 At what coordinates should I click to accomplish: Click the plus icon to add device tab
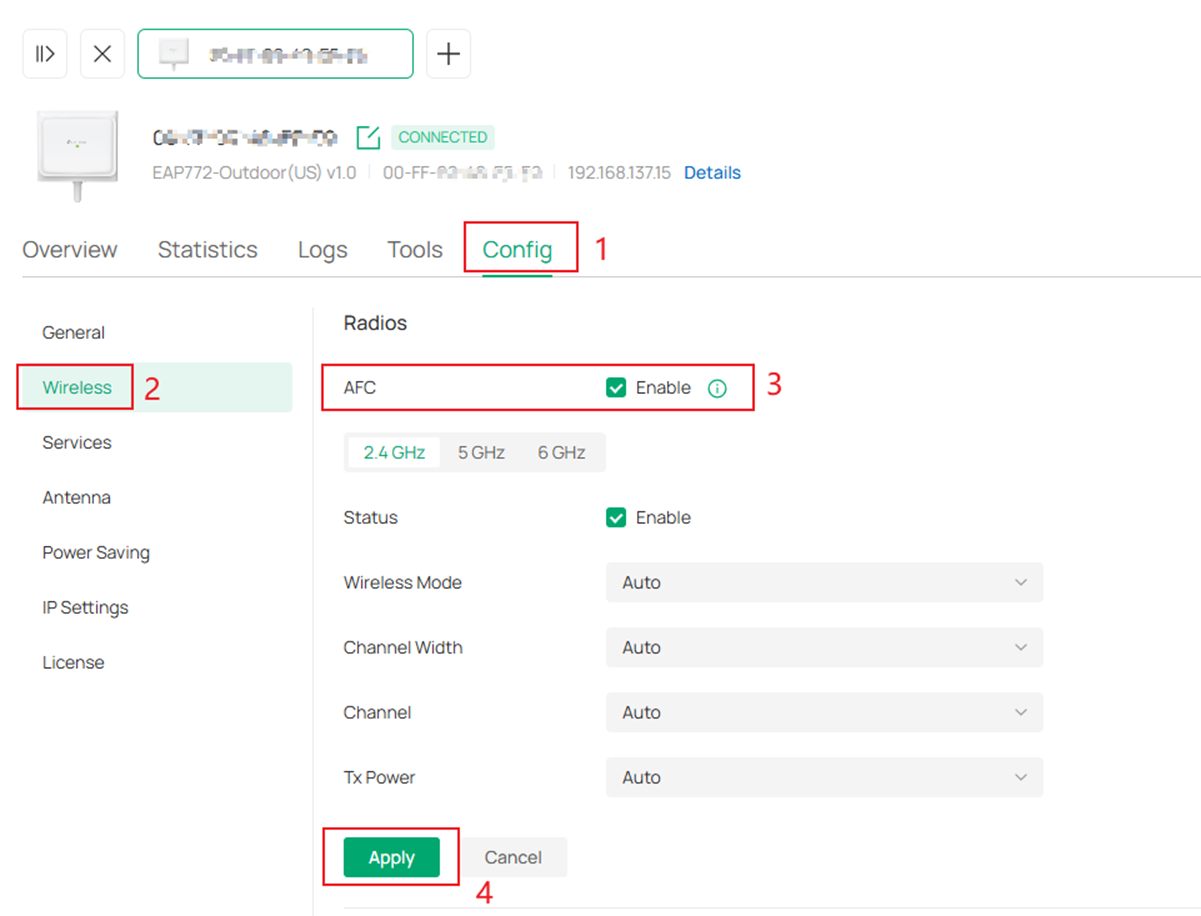(448, 54)
